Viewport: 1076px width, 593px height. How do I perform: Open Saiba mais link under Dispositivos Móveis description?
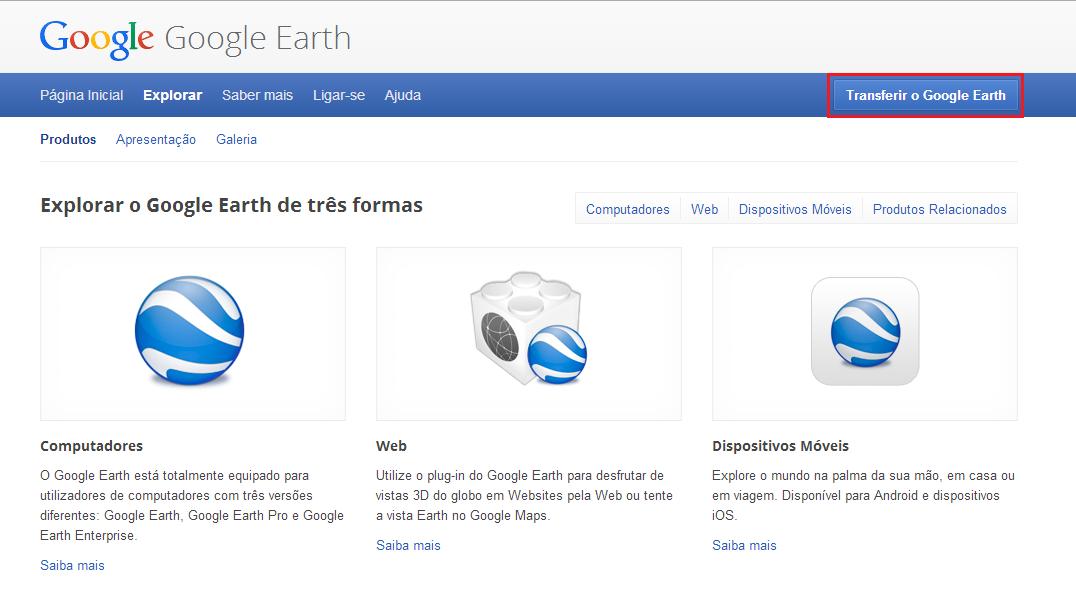(744, 546)
